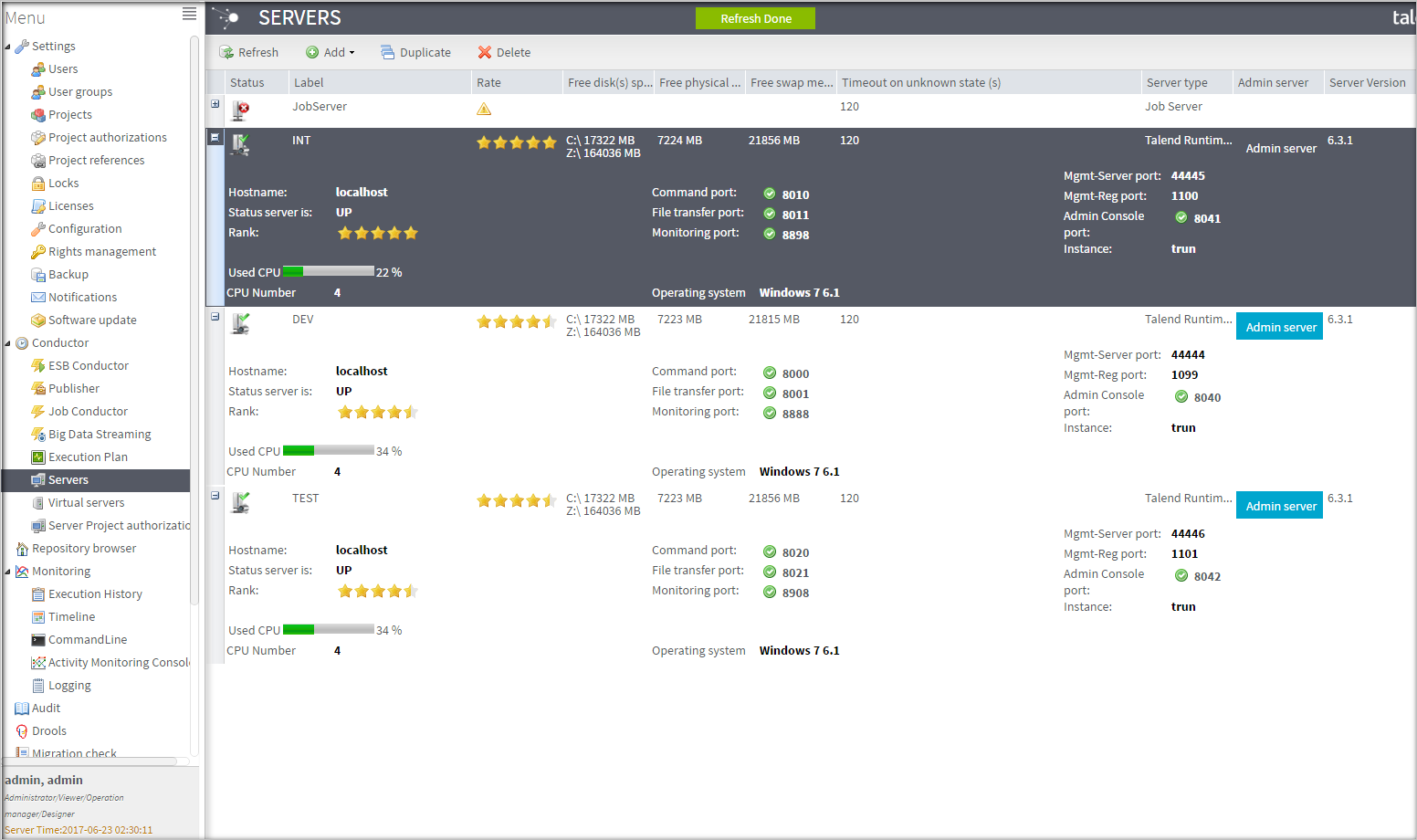1417x840 pixels.
Task: Collapse the Settings tree section
Action: pyautogui.click(x=8, y=47)
